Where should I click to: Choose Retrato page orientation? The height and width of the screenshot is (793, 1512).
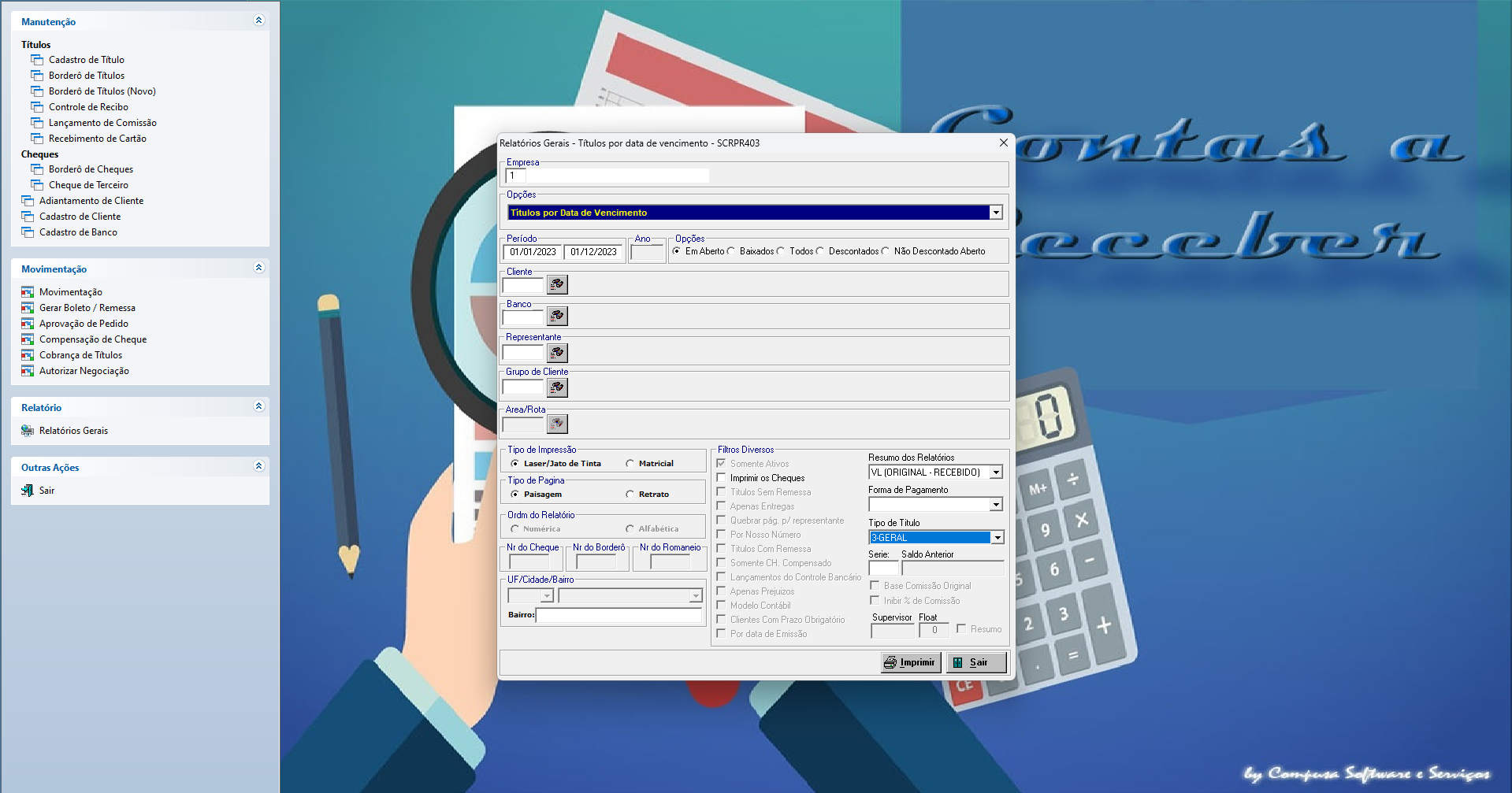pos(630,495)
